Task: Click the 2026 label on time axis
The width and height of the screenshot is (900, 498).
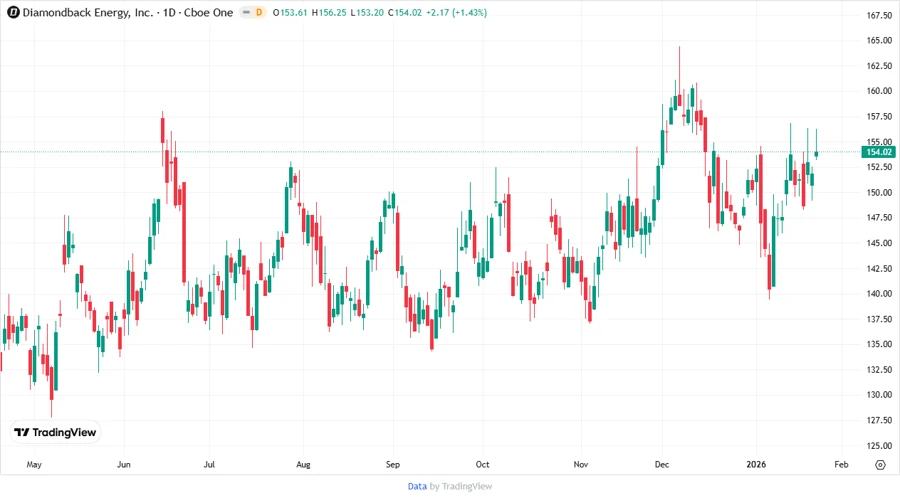Action: 756,465
